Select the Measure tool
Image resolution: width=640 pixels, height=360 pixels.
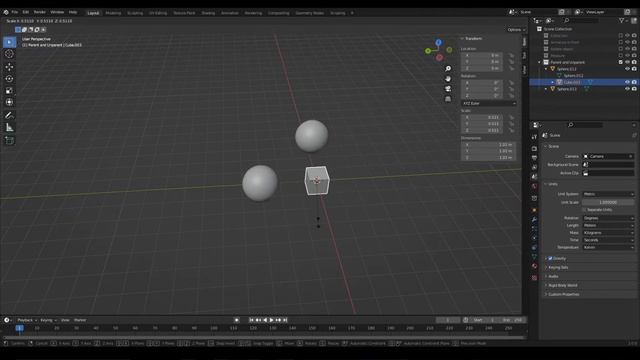coord(9,128)
